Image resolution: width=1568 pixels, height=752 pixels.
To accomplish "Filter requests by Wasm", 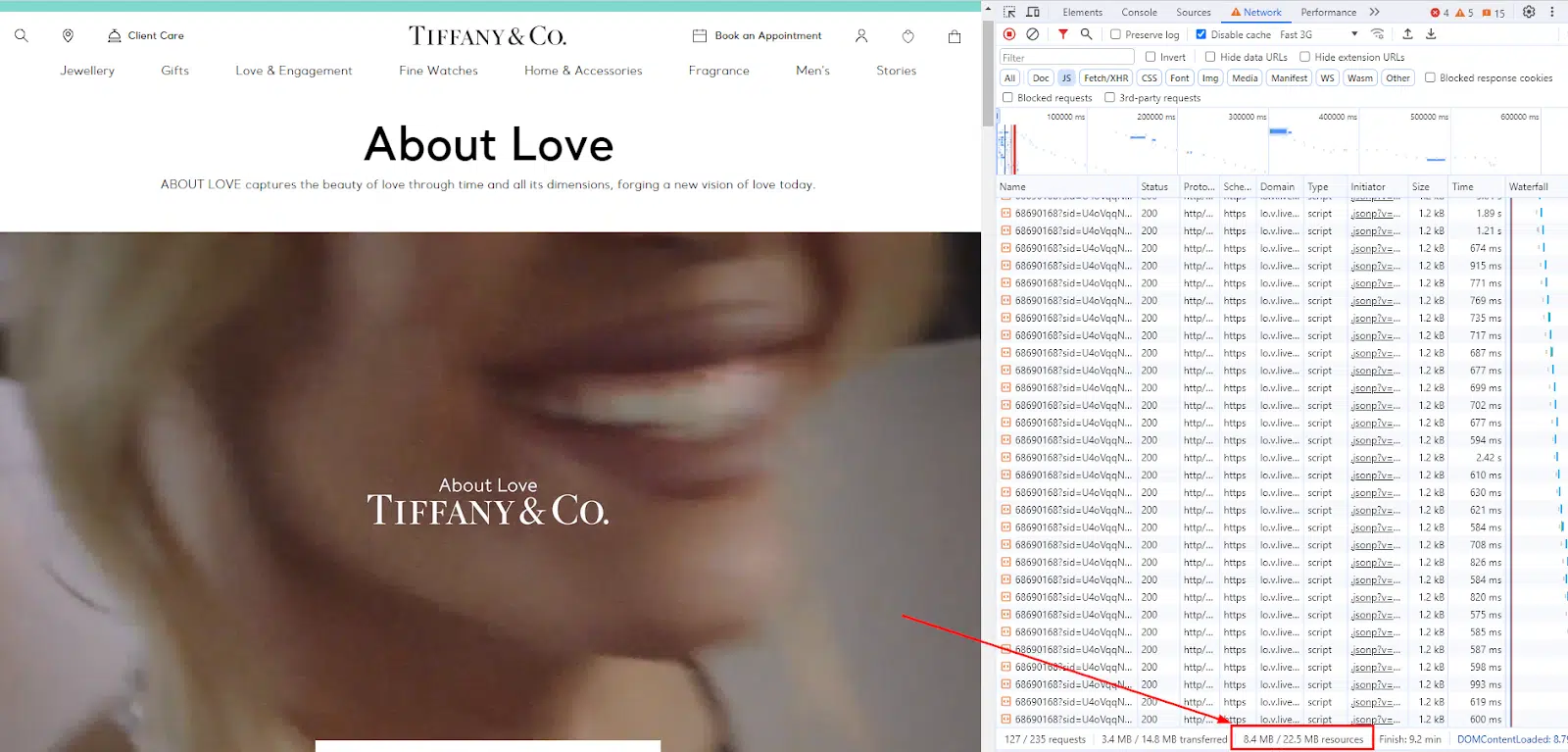I will click(1360, 77).
